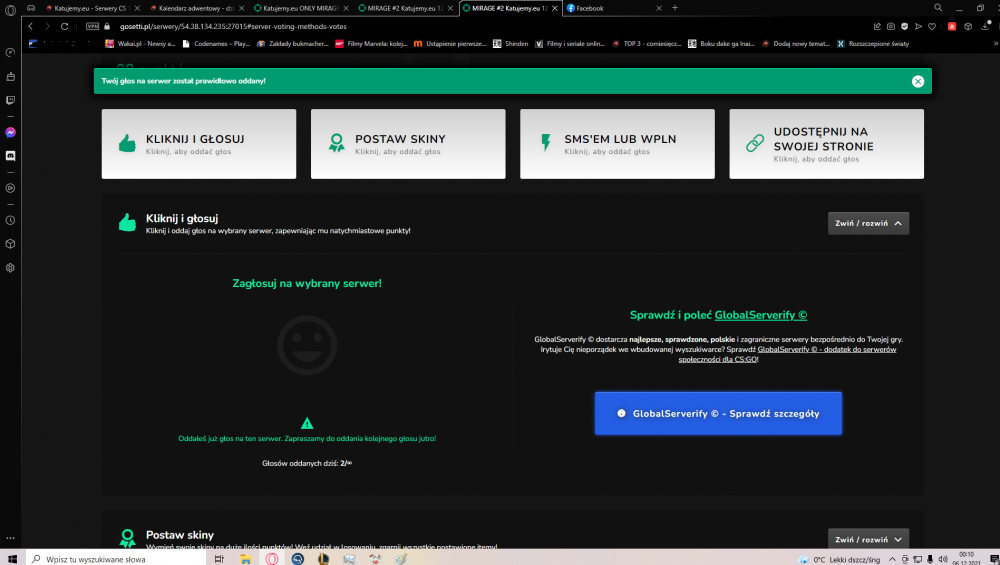Open Discord in the Opera sidebar
Image resolution: width=1000 pixels, height=565 pixels.
pyautogui.click(x=10, y=156)
